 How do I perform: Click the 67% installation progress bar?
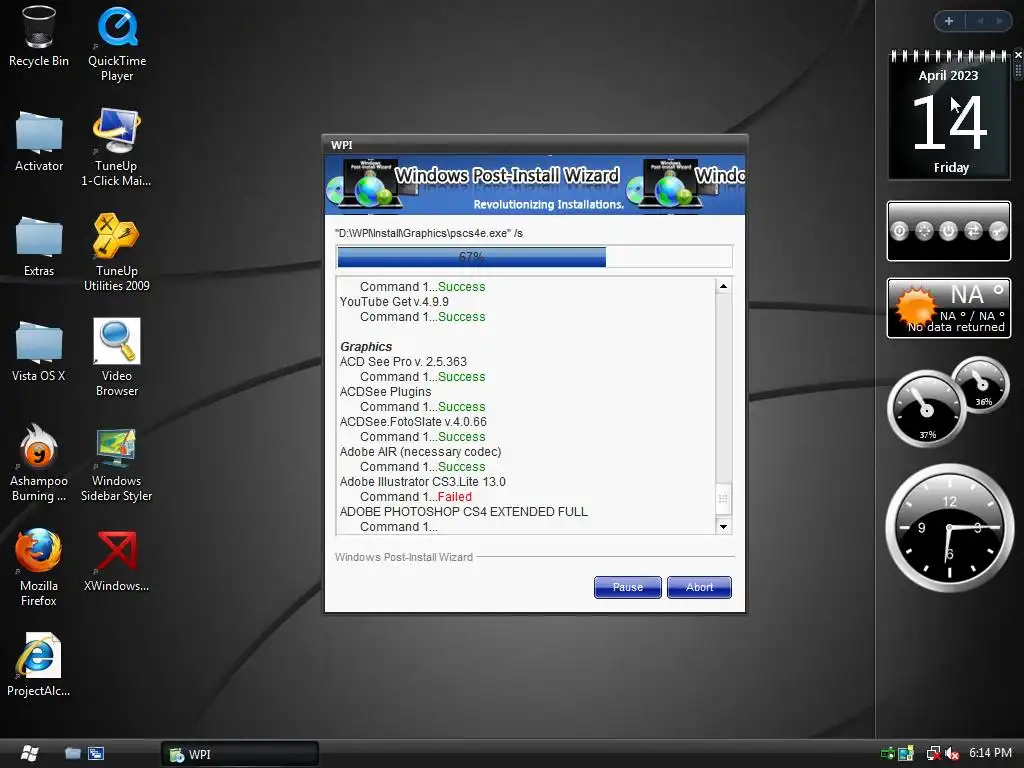pos(534,257)
